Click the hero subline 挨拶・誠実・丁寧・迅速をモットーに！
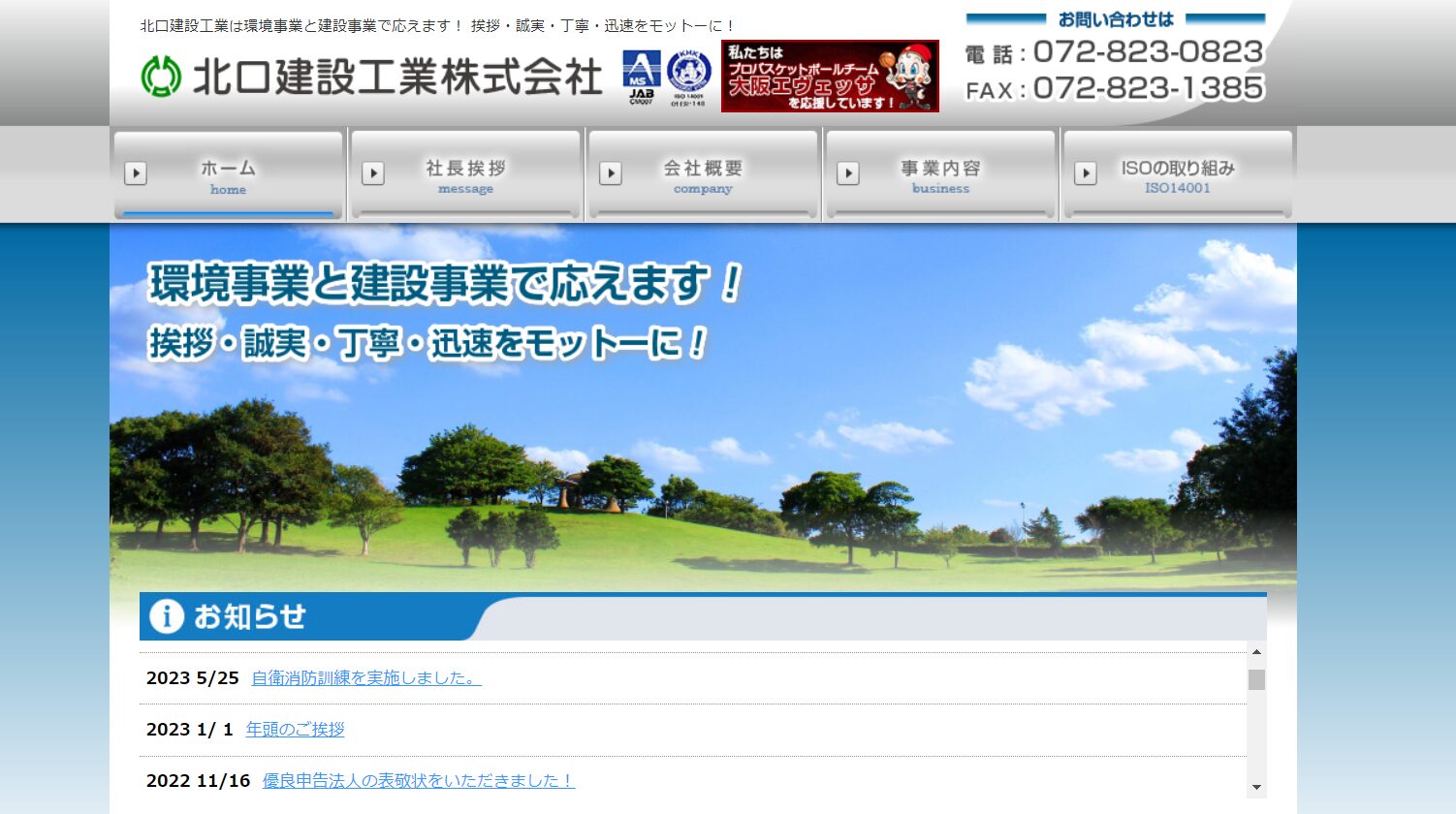Screen dimensions: 1456x814 [428, 343]
